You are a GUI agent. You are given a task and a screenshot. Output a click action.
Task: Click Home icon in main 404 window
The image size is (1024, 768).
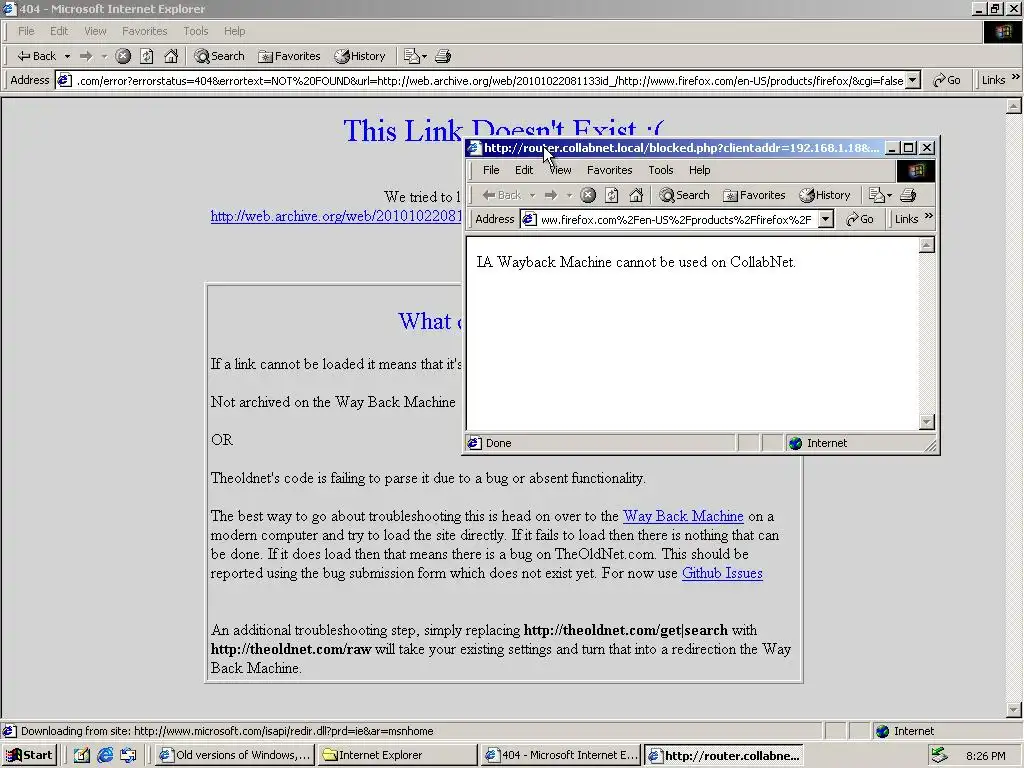(171, 56)
